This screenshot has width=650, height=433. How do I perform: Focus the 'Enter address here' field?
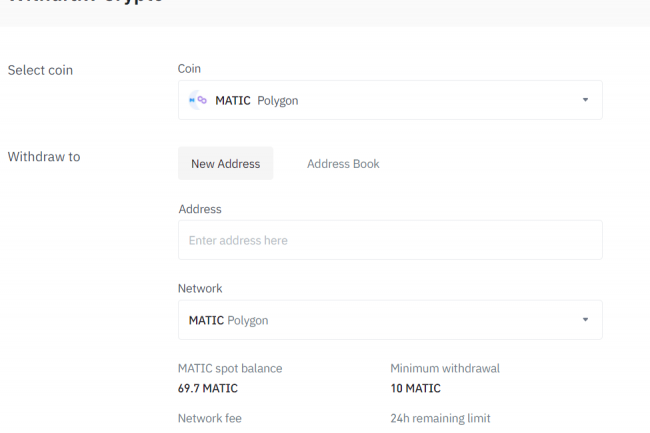coord(390,240)
